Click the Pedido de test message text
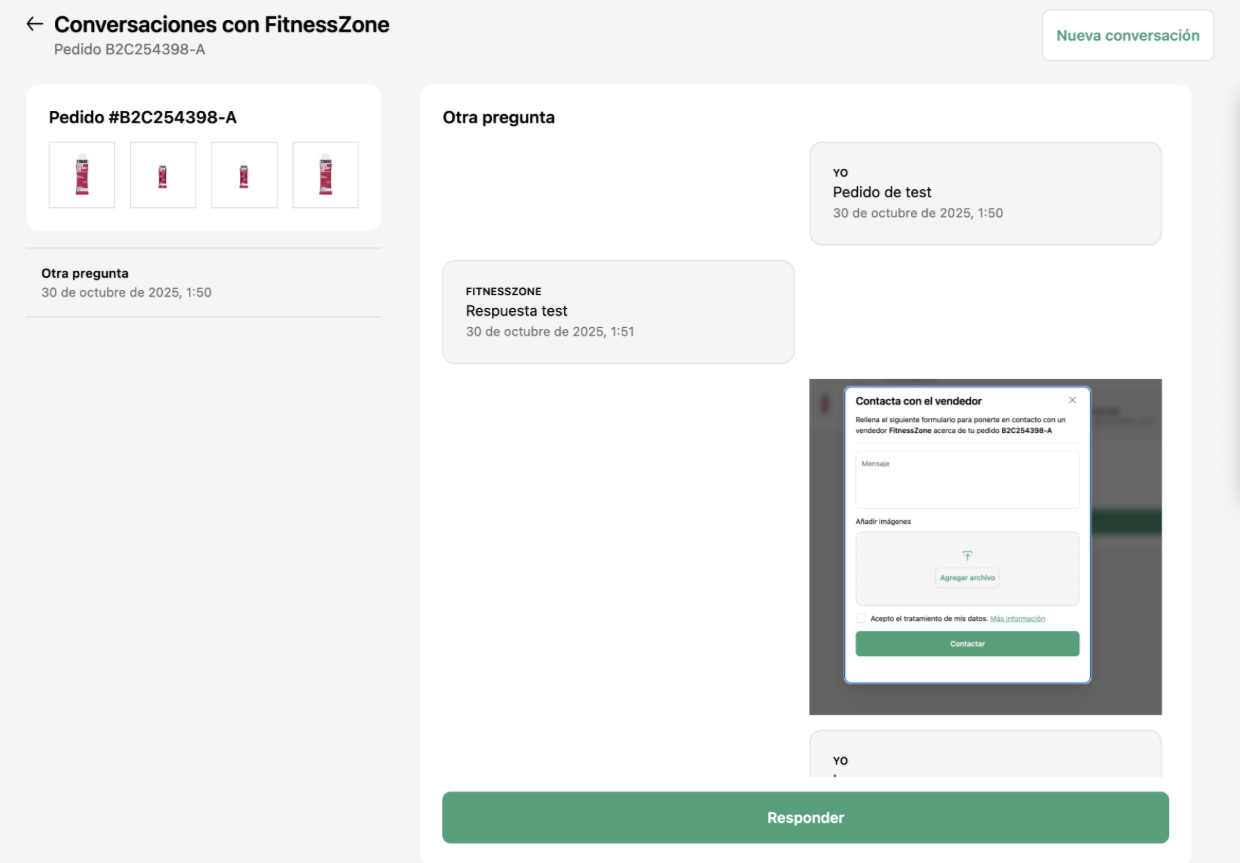Screen dimensions: 1240x863 click(x=882, y=192)
